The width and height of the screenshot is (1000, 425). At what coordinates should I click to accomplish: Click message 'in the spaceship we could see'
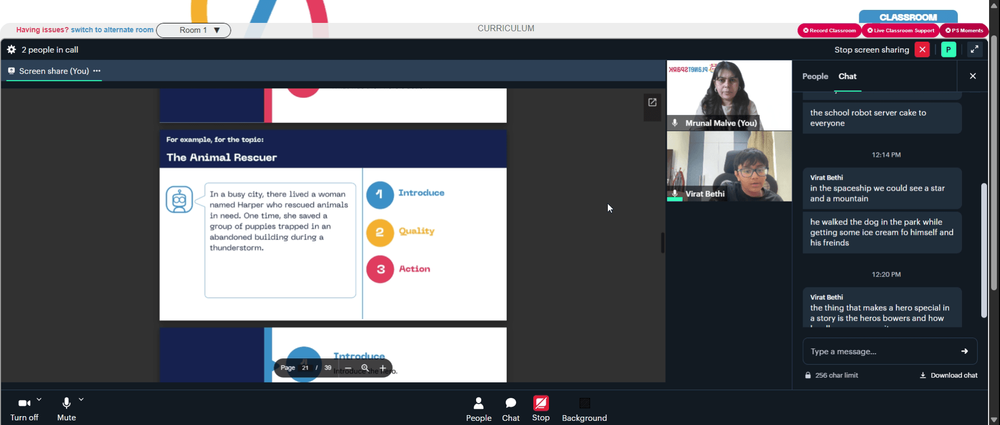coord(881,188)
